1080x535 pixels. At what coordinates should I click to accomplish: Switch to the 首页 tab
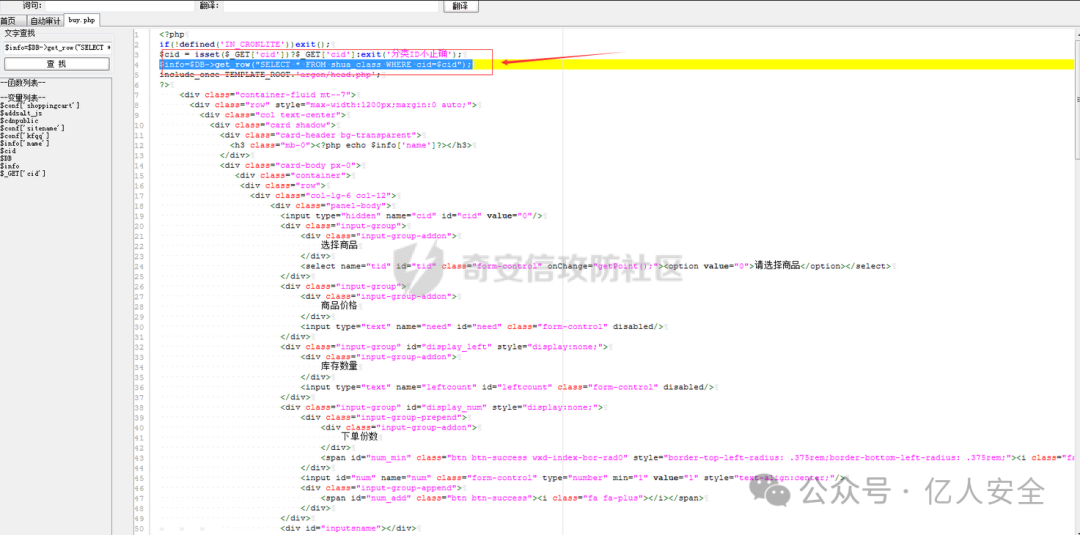click(x=8, y=20)
